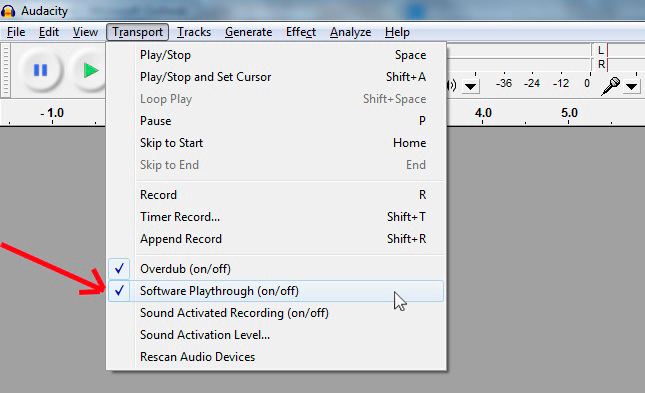The height and width of the screenshot is (393, 645).
Task: Click the -24 level on meter scale
Action: (x=532, y=84)
